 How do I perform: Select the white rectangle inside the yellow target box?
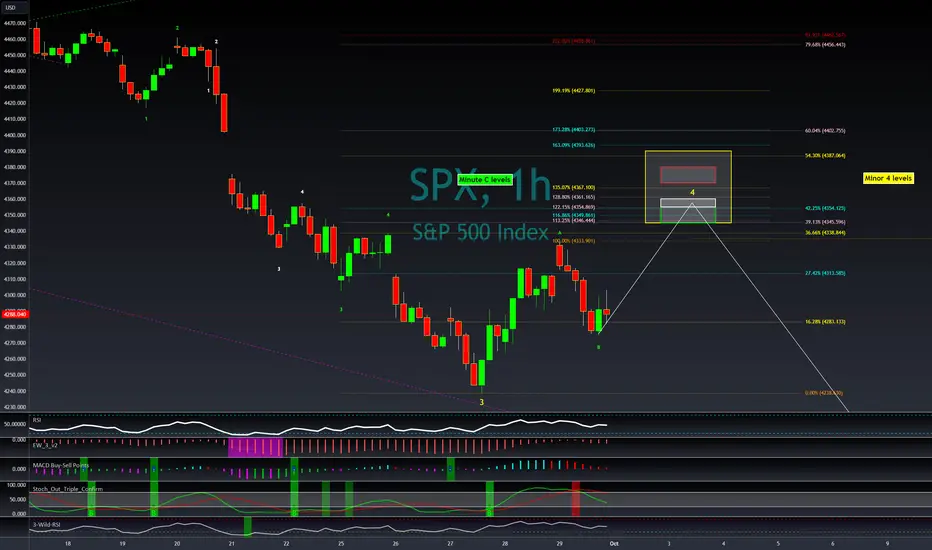click(x=688, y=203)
